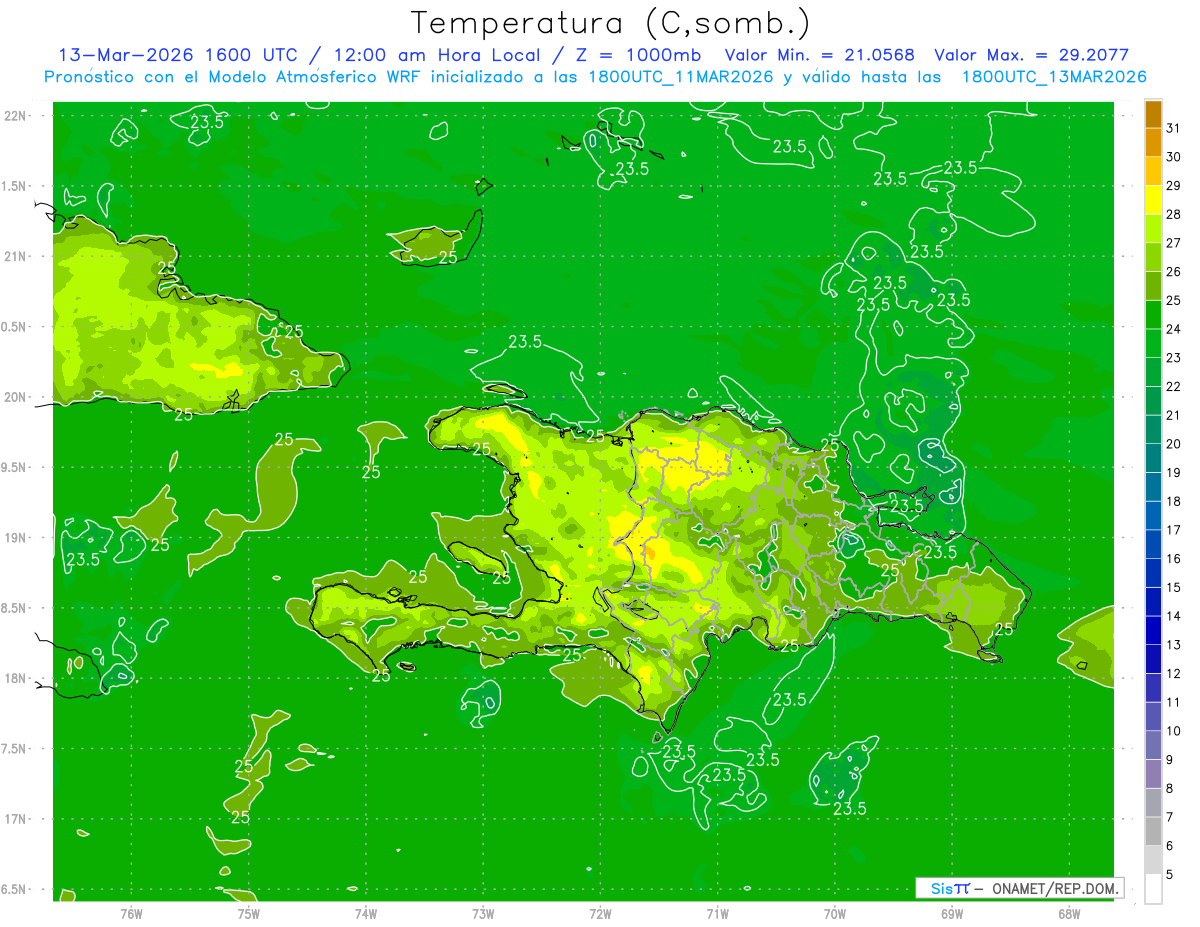Click the dark blue swatch between 12 and 13
The width and height of the screenshot is (1200, 927).
coord(1154,659)
